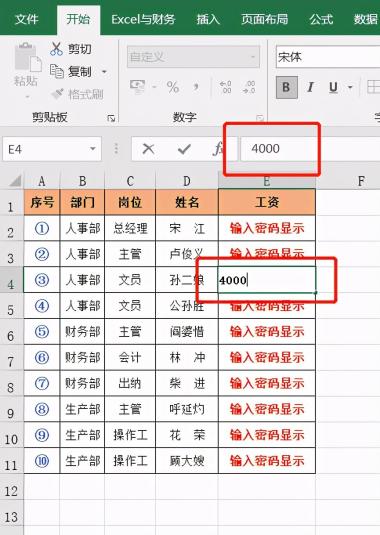This screenshot has width=380, height=535.
Task: Click the Cut scissors icon
Action: (56, 49)
